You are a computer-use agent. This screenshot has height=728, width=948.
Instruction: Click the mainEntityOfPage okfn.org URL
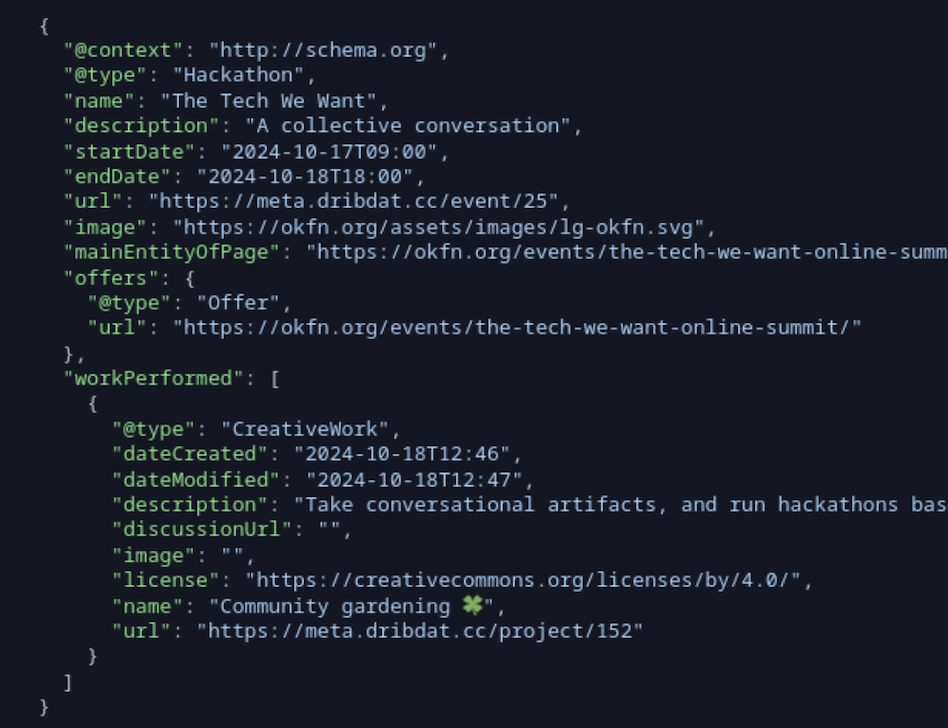coord(630,252)
